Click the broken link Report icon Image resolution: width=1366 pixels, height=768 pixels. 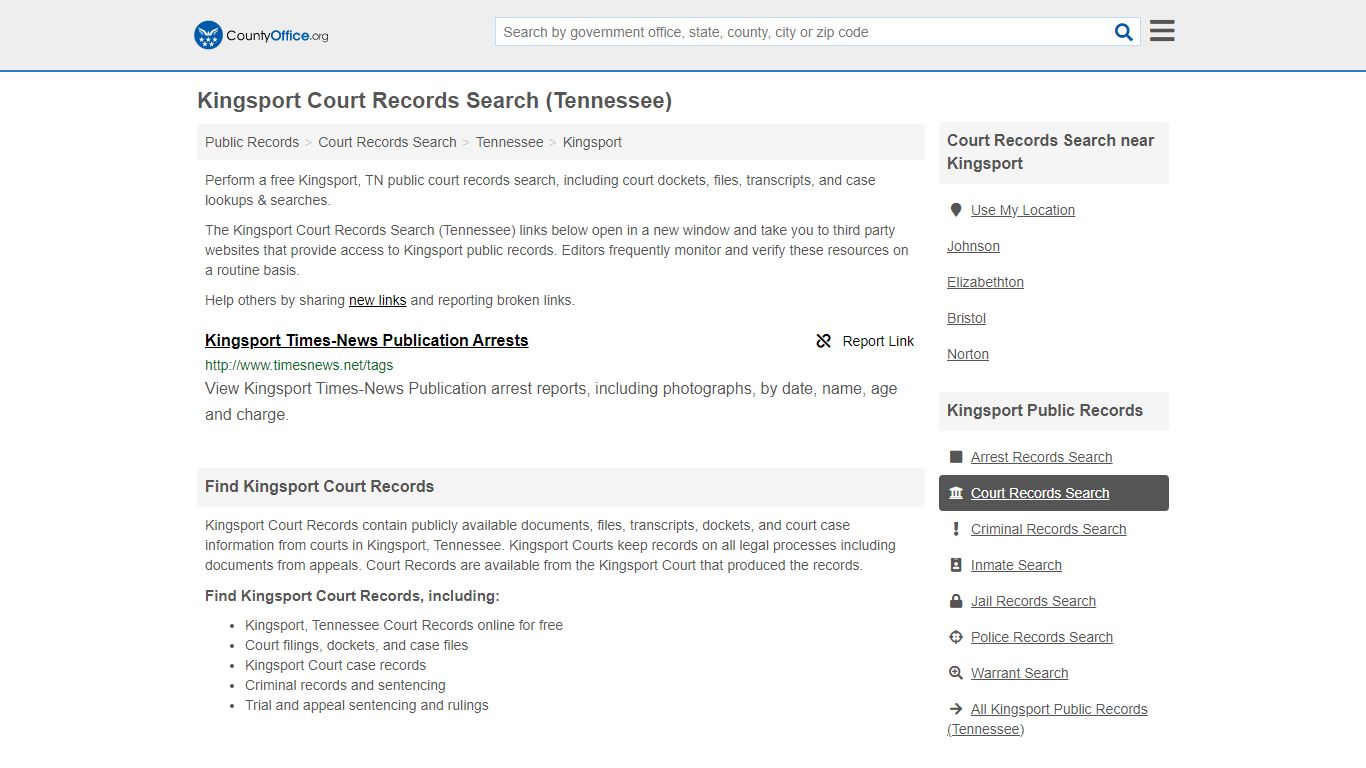[x=824, y=341]
